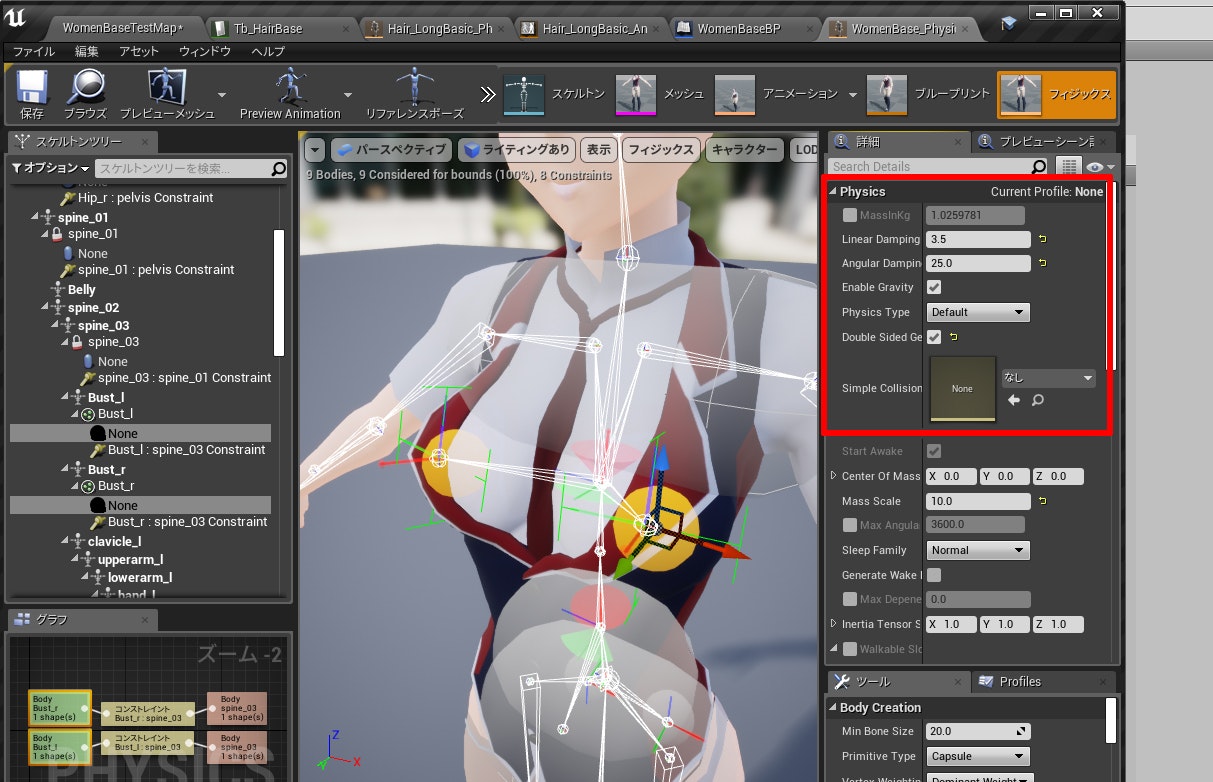Toggle Enable Gravity checkbox

pos(934,288)
